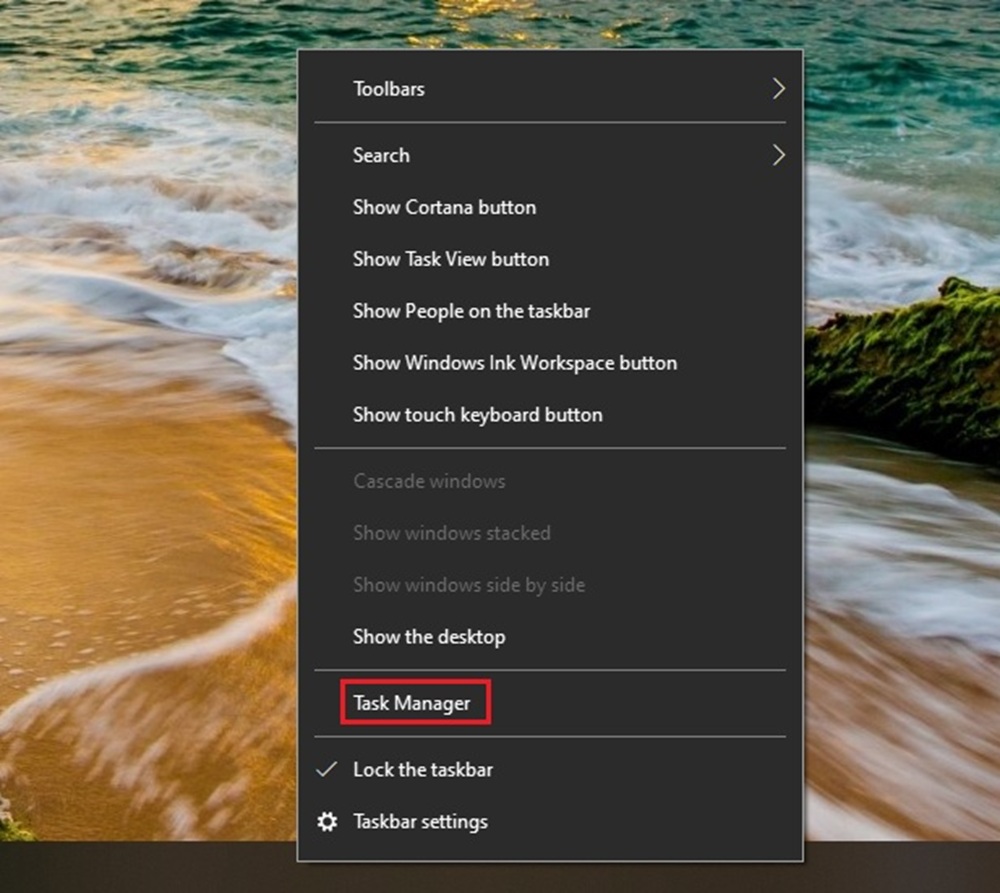Choose Show windows side by side

469,586
